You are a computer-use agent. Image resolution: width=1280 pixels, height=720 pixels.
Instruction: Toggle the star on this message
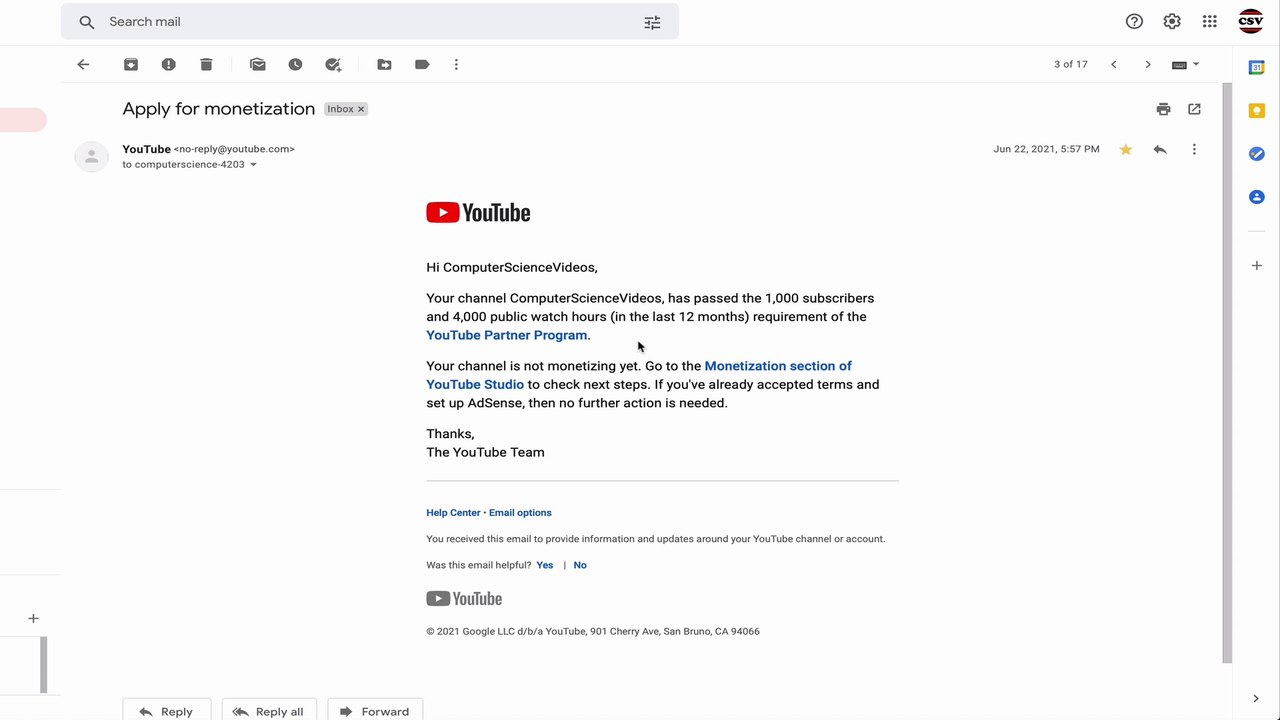point(1126,149)
